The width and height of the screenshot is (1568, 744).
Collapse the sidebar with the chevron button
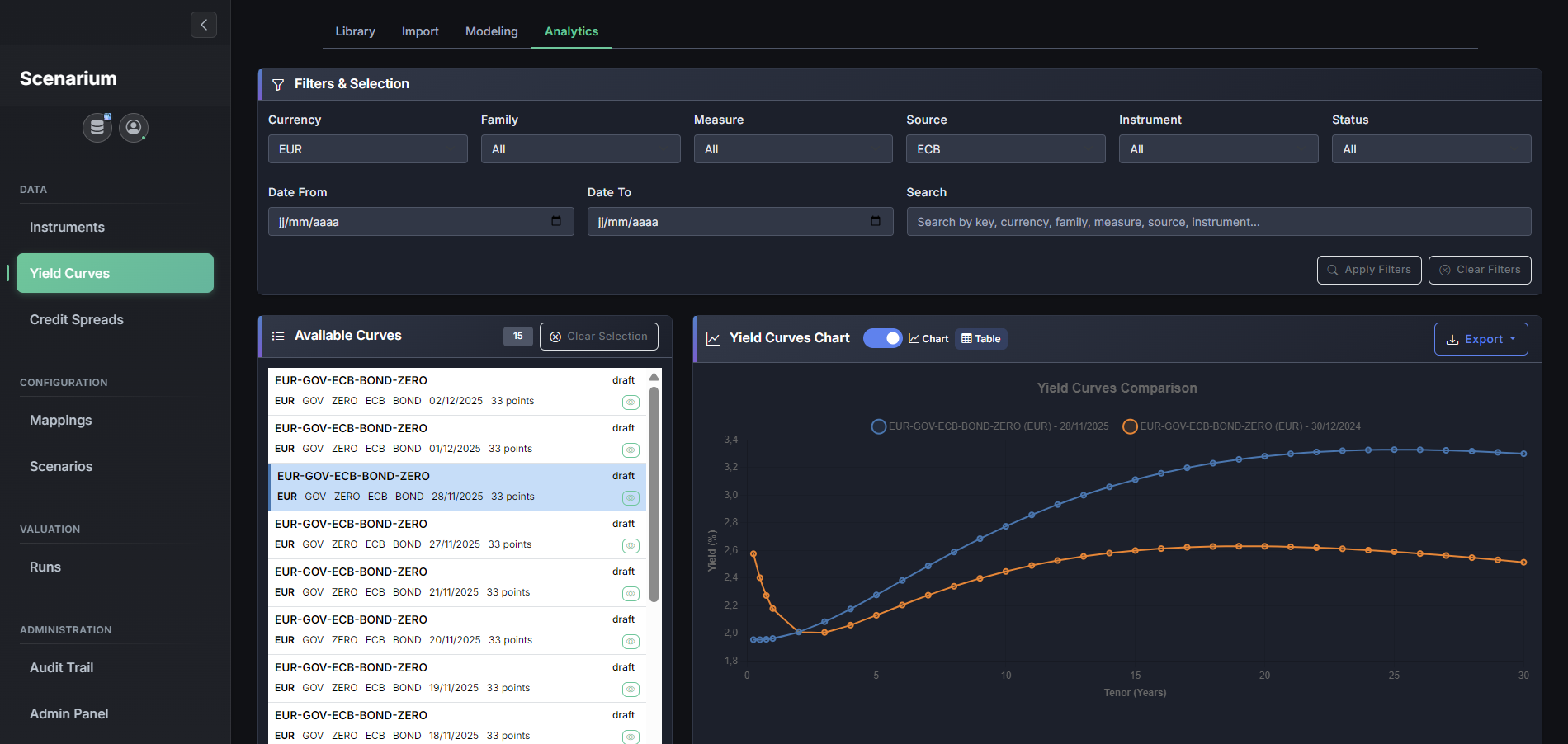(x=204, y=25)
